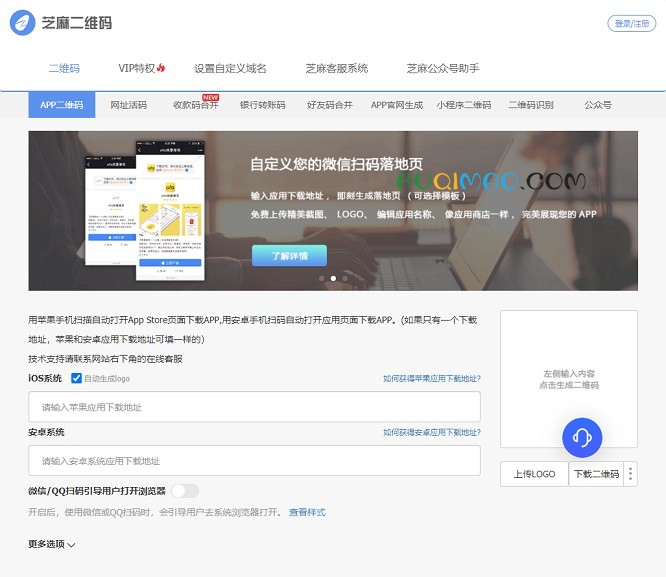Open the 如何获得苹果应用下载地址? link
666x577 pixels.
tap(432, 379)
